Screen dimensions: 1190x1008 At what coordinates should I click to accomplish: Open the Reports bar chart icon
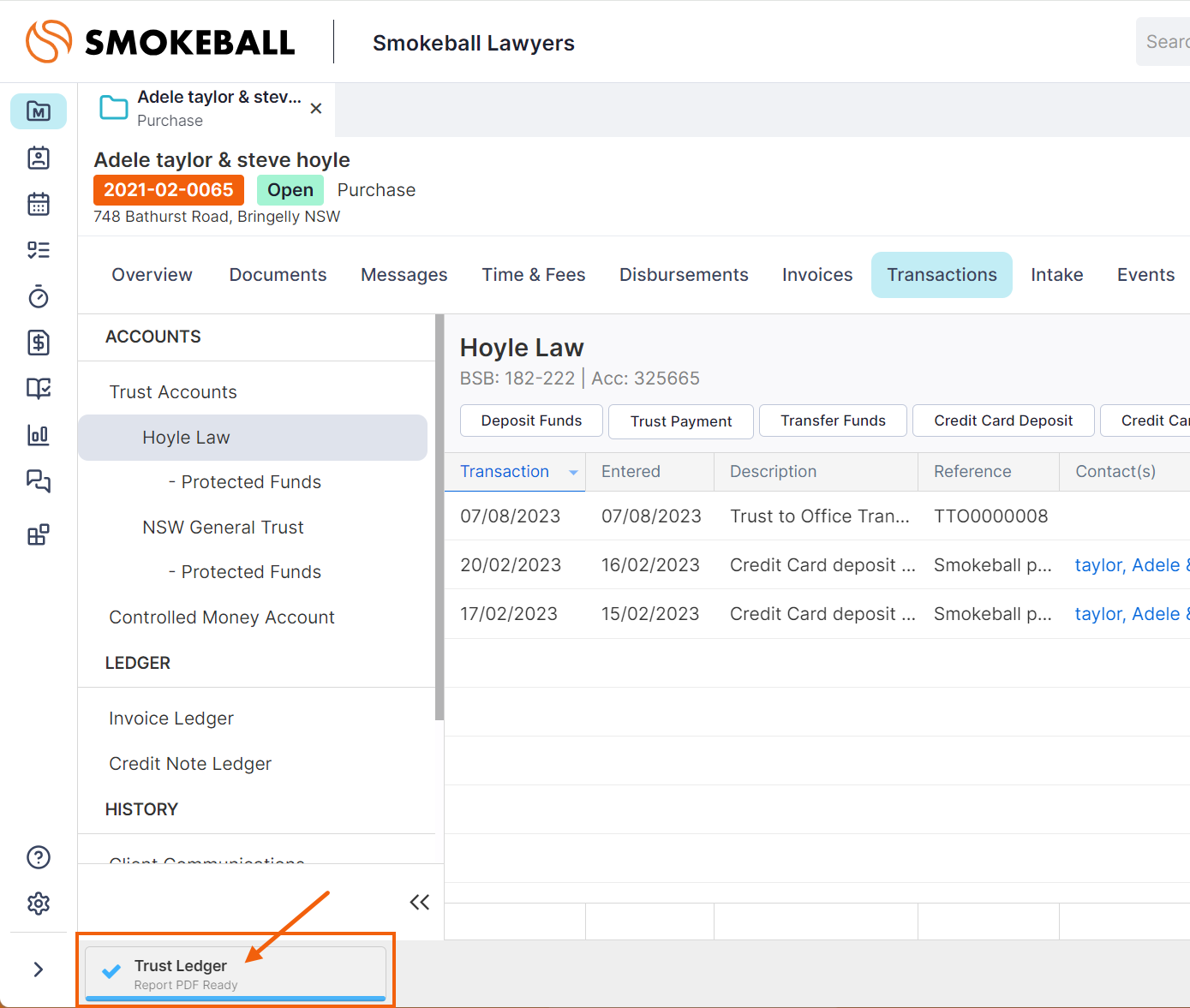(x=39, y=435)
